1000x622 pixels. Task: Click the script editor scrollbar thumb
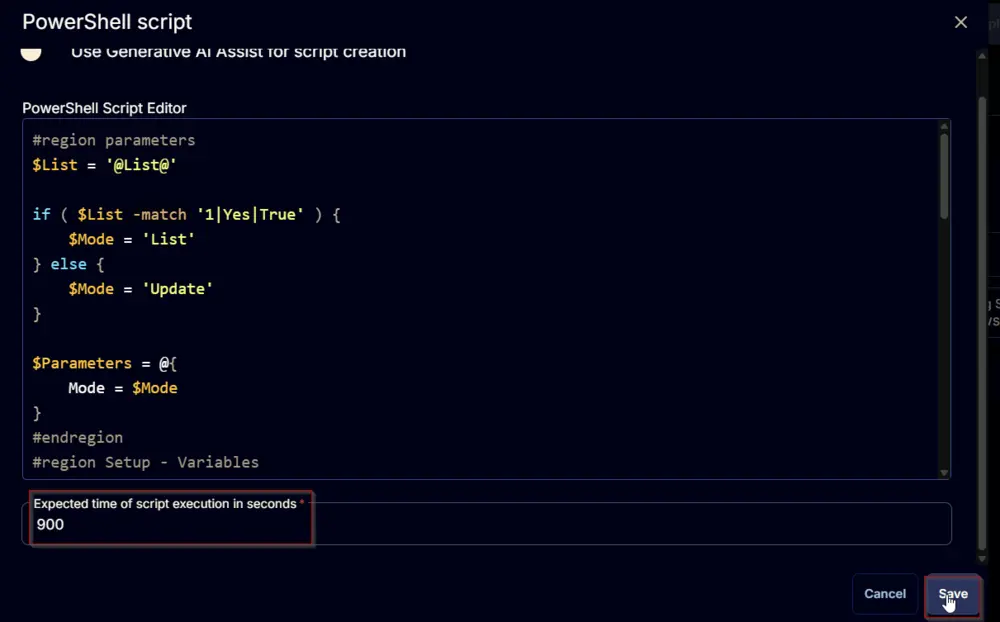point(944,175)
